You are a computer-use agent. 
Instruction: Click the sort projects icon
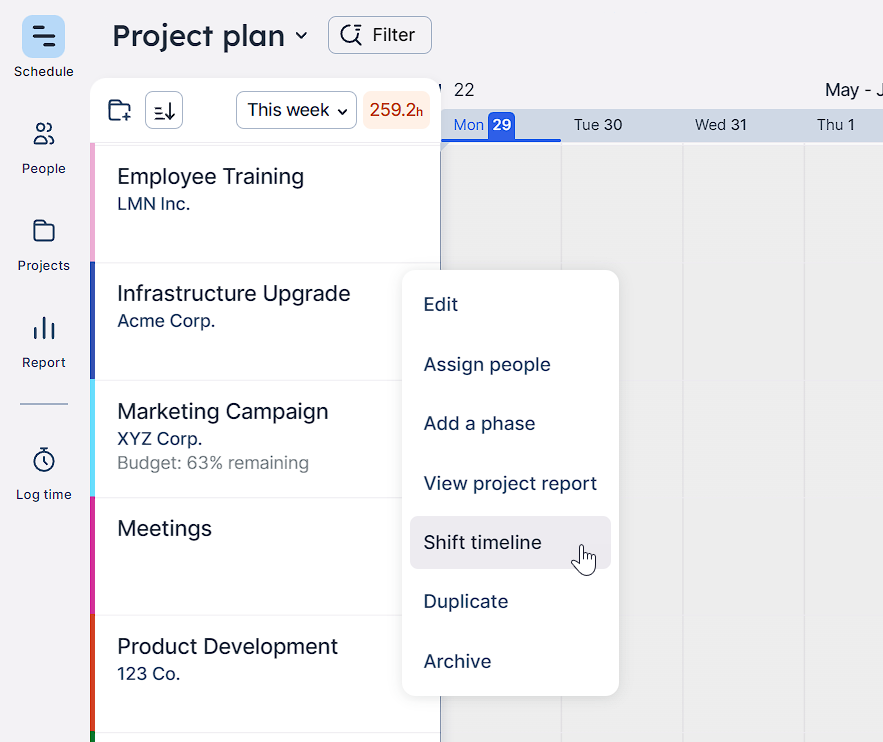164,110
